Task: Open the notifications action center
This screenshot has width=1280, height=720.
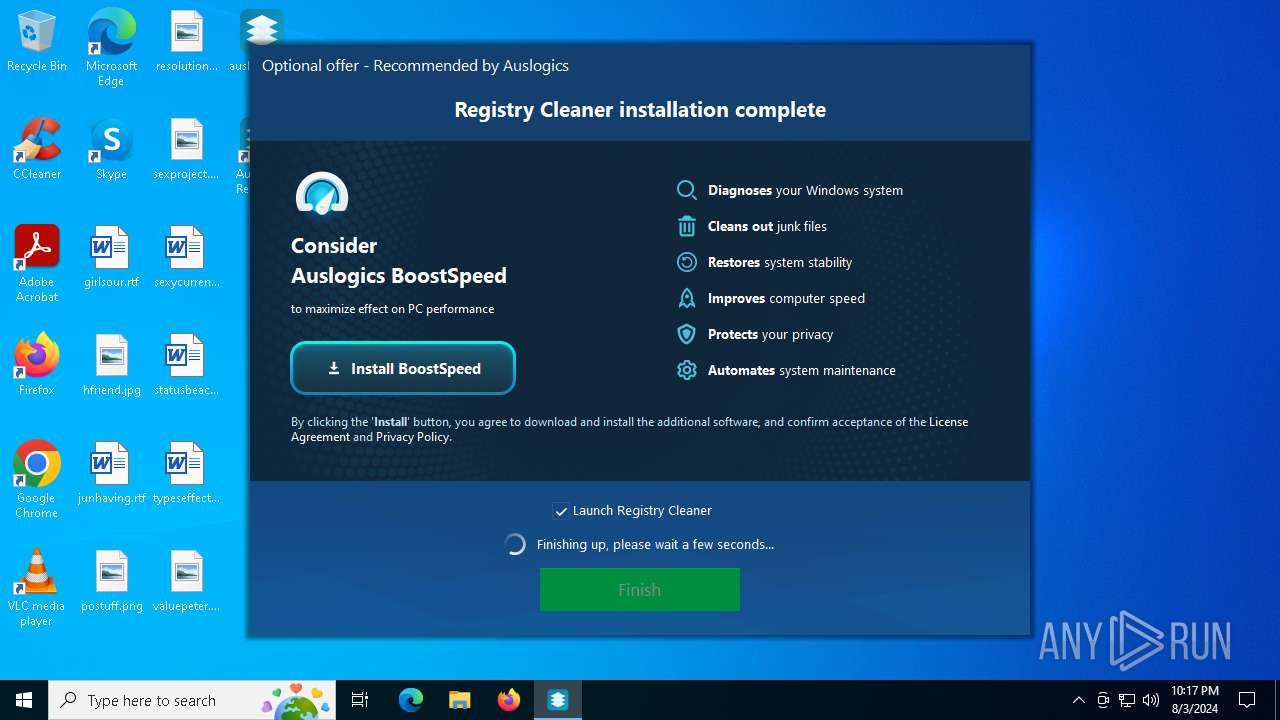Action: pyautogui.click(x=1247, y=700)
